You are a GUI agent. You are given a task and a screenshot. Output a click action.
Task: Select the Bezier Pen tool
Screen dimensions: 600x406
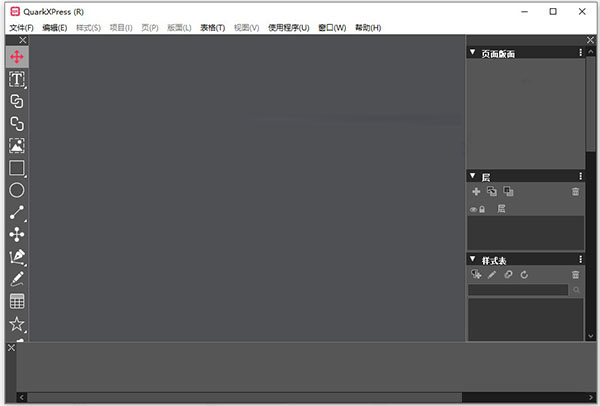(x=17, y=257)
